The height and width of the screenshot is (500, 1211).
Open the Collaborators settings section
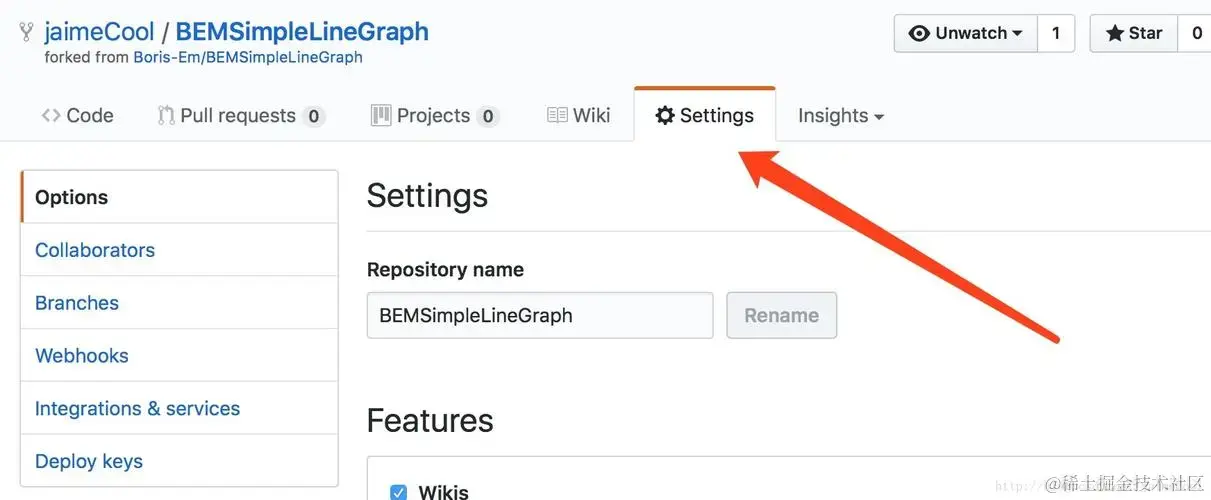[95, 250]
